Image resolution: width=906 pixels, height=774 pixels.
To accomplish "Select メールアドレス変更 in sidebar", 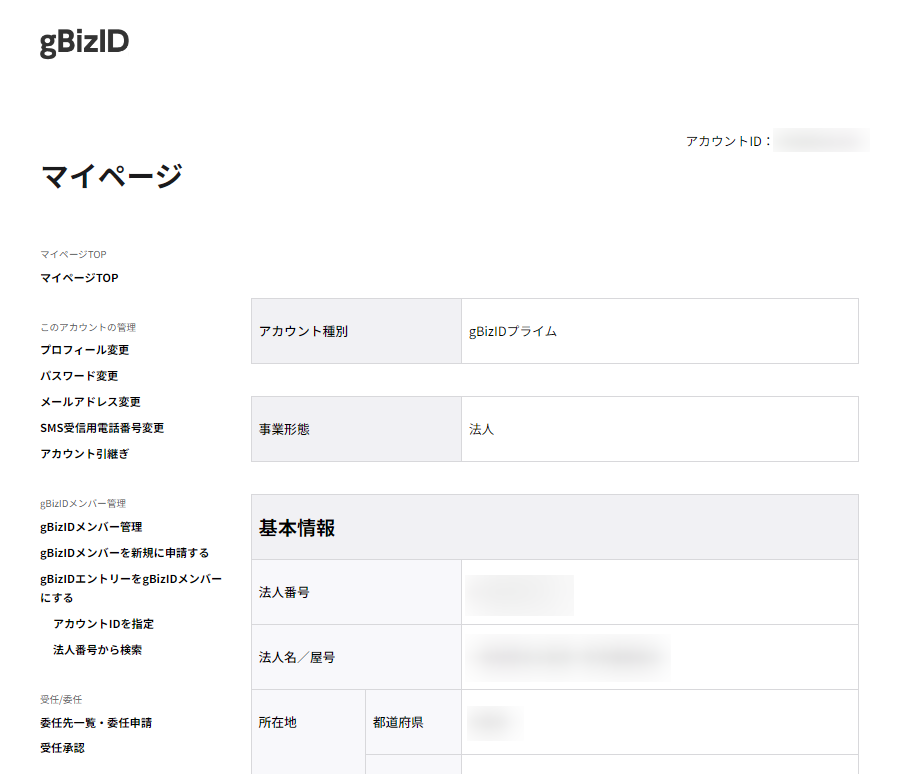I will pyautogui.click(x=90, y=402).
